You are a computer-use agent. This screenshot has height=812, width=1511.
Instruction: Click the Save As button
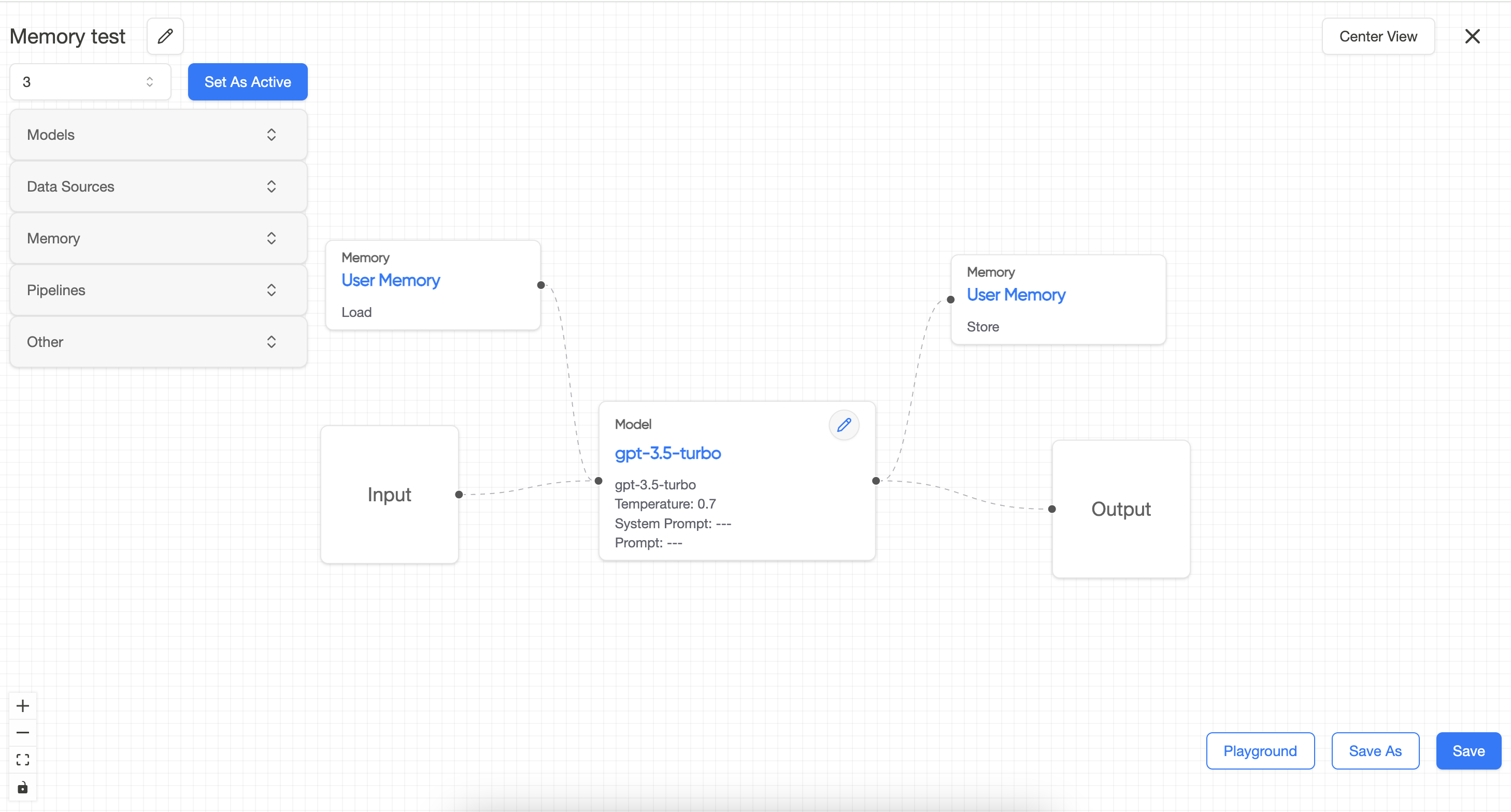(x=1375, y=751)
